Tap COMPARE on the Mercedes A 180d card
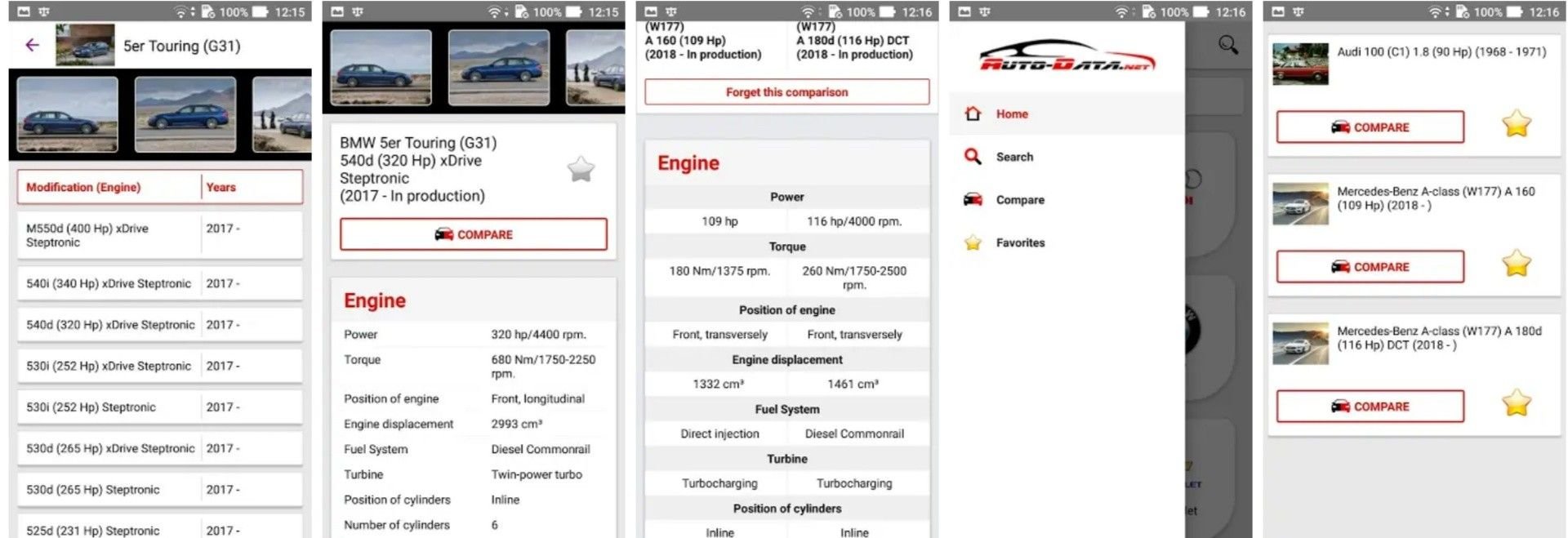The height and width of the screenshot is (538, 1568). (x=1370, y=407)
